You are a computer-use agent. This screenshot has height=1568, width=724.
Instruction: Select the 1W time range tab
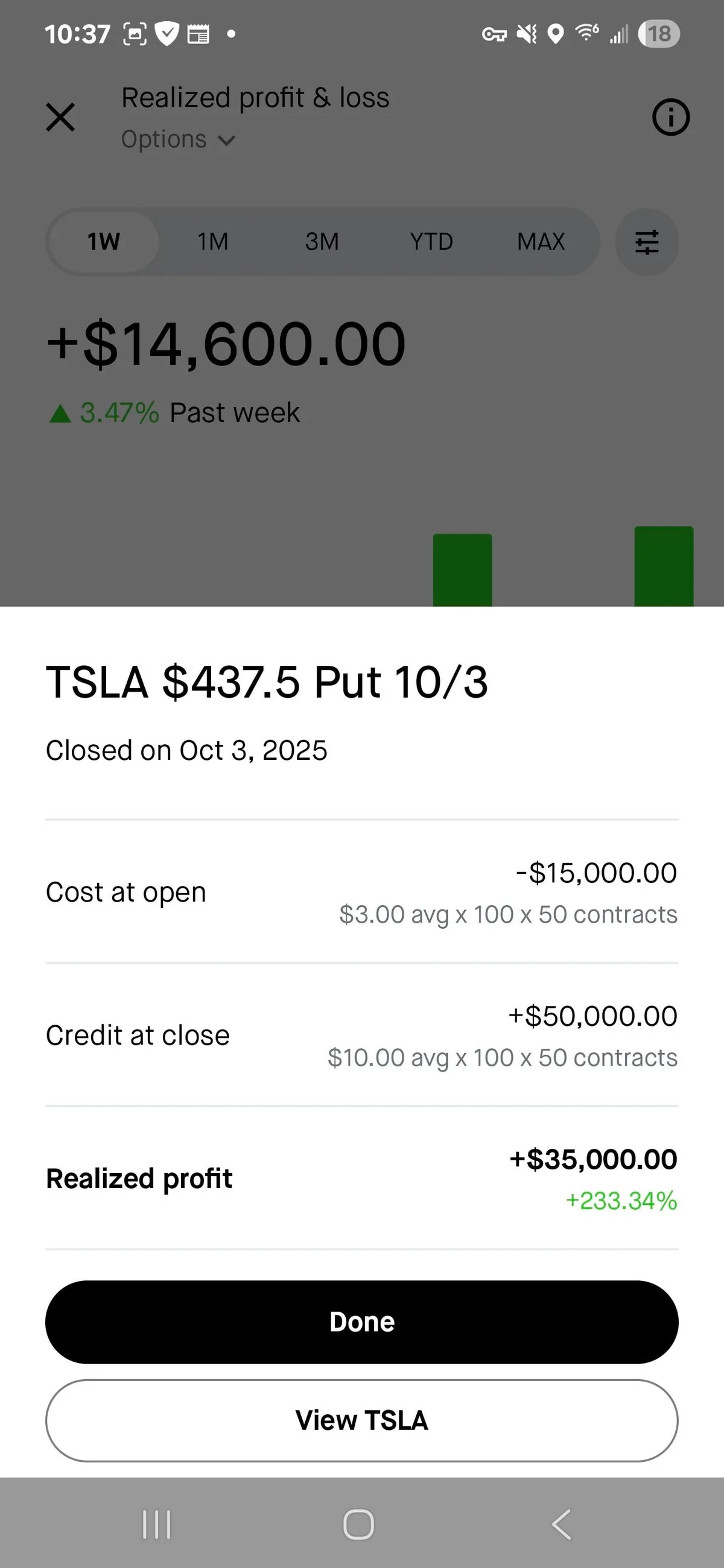tap(104, 242)
